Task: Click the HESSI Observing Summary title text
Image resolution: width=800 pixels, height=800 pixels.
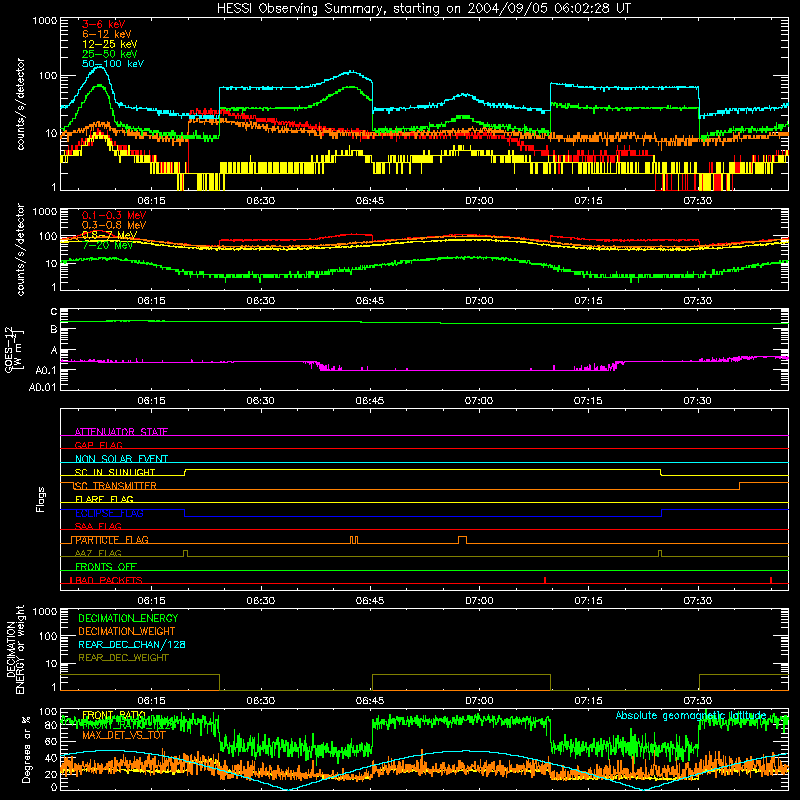Action: (x=423, y=9)
